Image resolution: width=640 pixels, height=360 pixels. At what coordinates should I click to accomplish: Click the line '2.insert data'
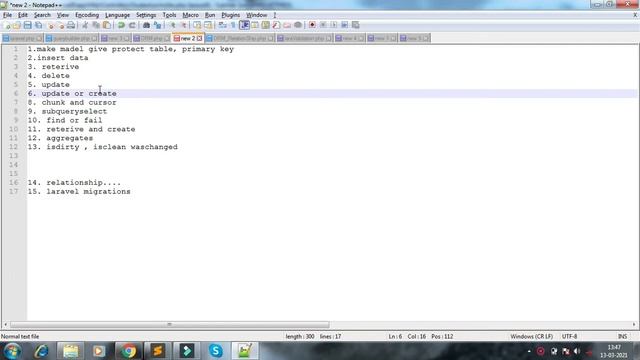point(58,58)
